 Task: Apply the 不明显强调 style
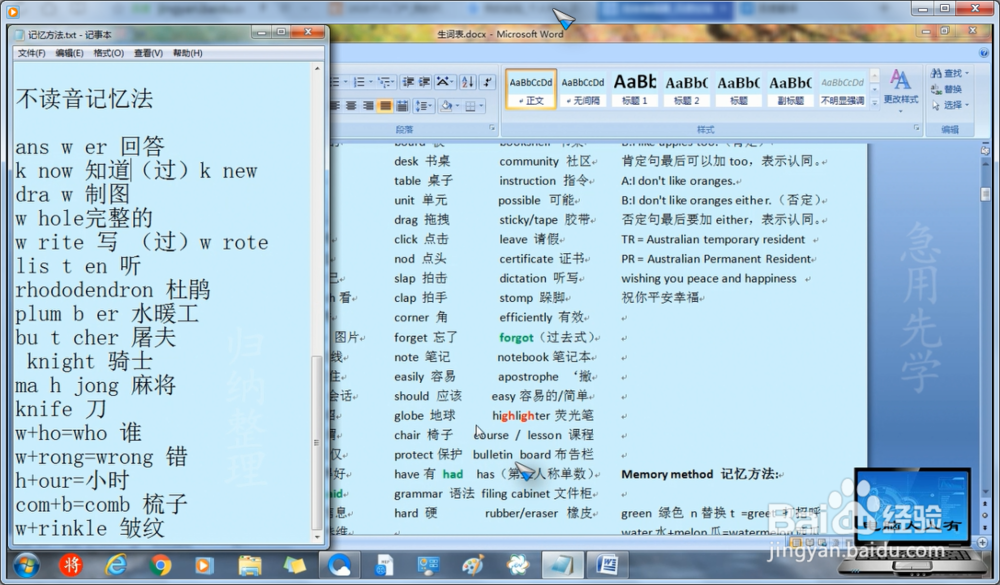842,89
